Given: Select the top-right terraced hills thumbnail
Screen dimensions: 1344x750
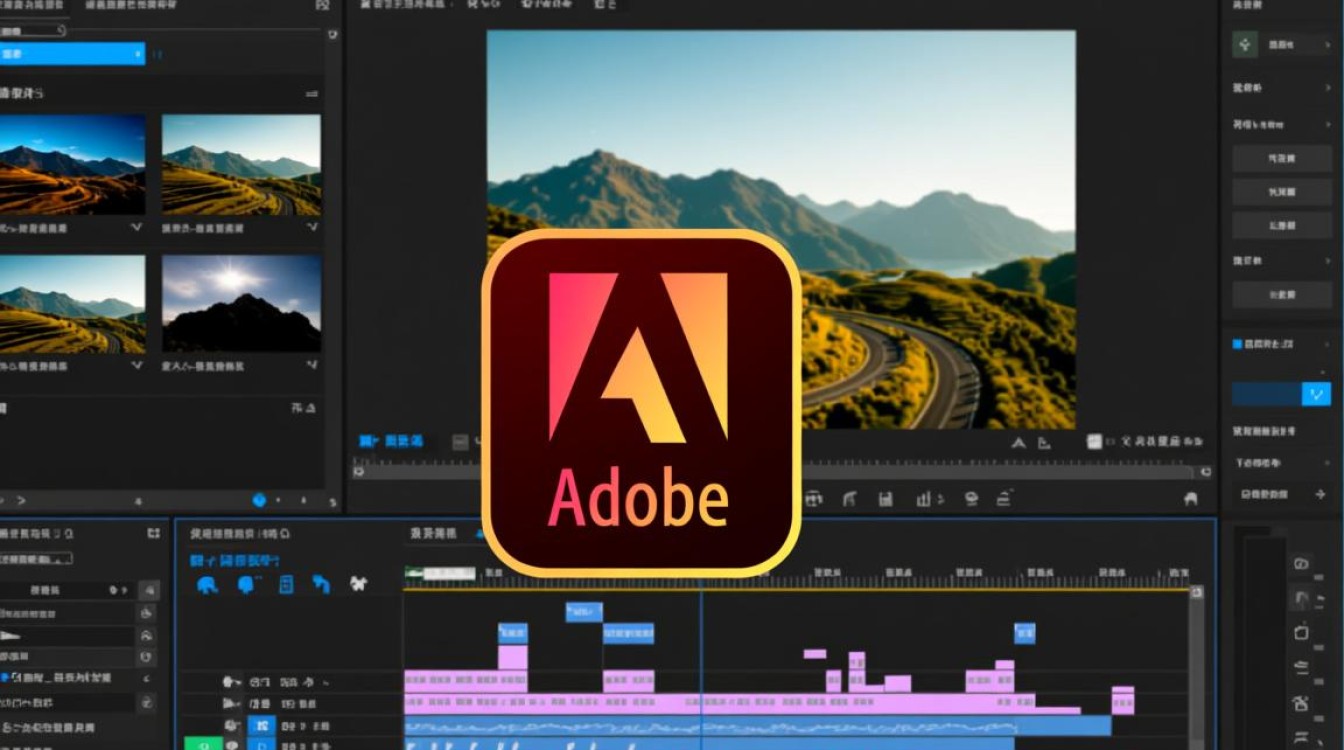Looking at the screenshot, I should [241, 164].
